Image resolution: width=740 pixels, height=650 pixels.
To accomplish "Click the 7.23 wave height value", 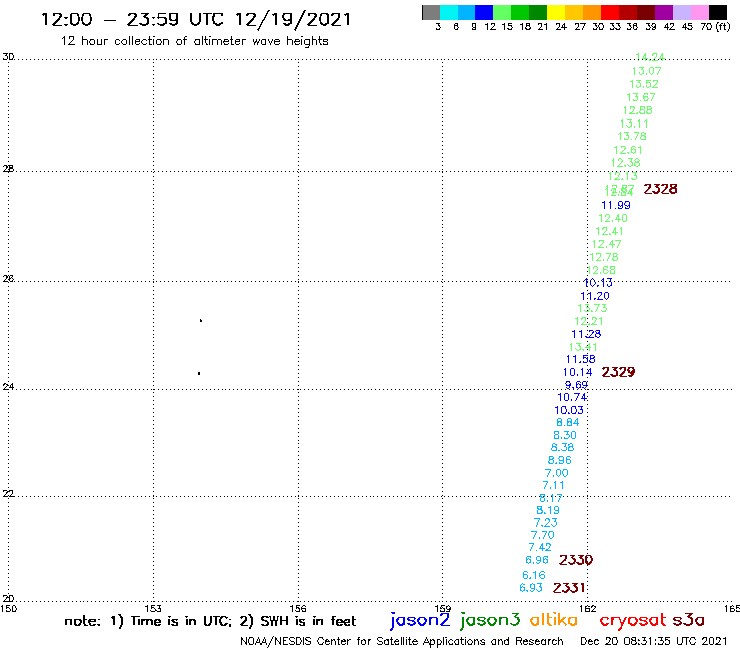I will point(546,523).
